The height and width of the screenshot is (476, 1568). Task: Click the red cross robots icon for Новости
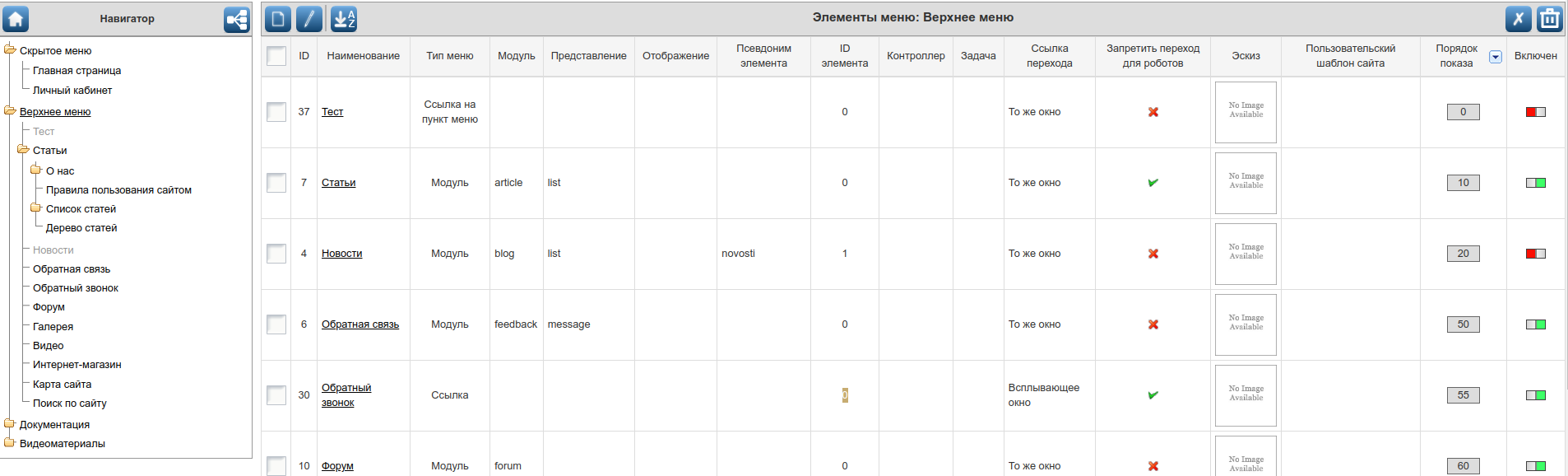(x=1153, y=254)
